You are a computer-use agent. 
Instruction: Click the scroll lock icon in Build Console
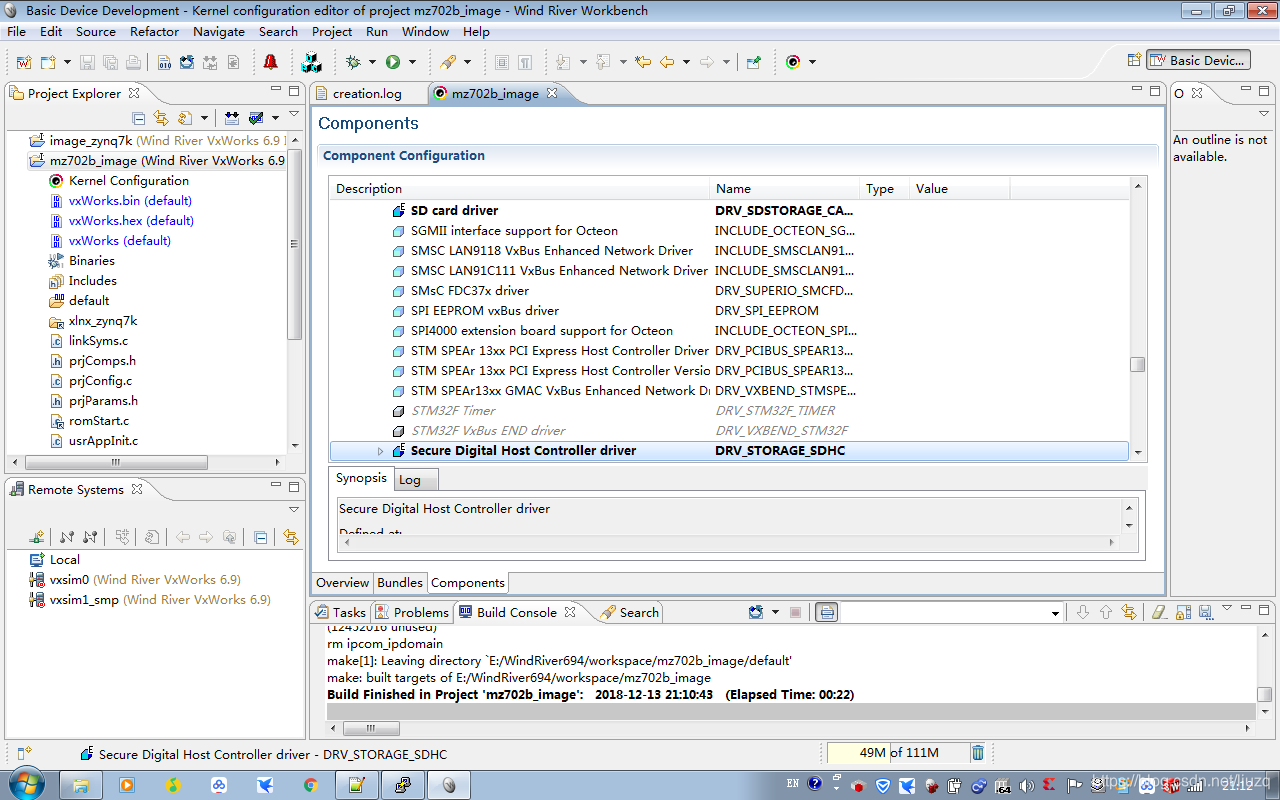tap(1183, 612)
